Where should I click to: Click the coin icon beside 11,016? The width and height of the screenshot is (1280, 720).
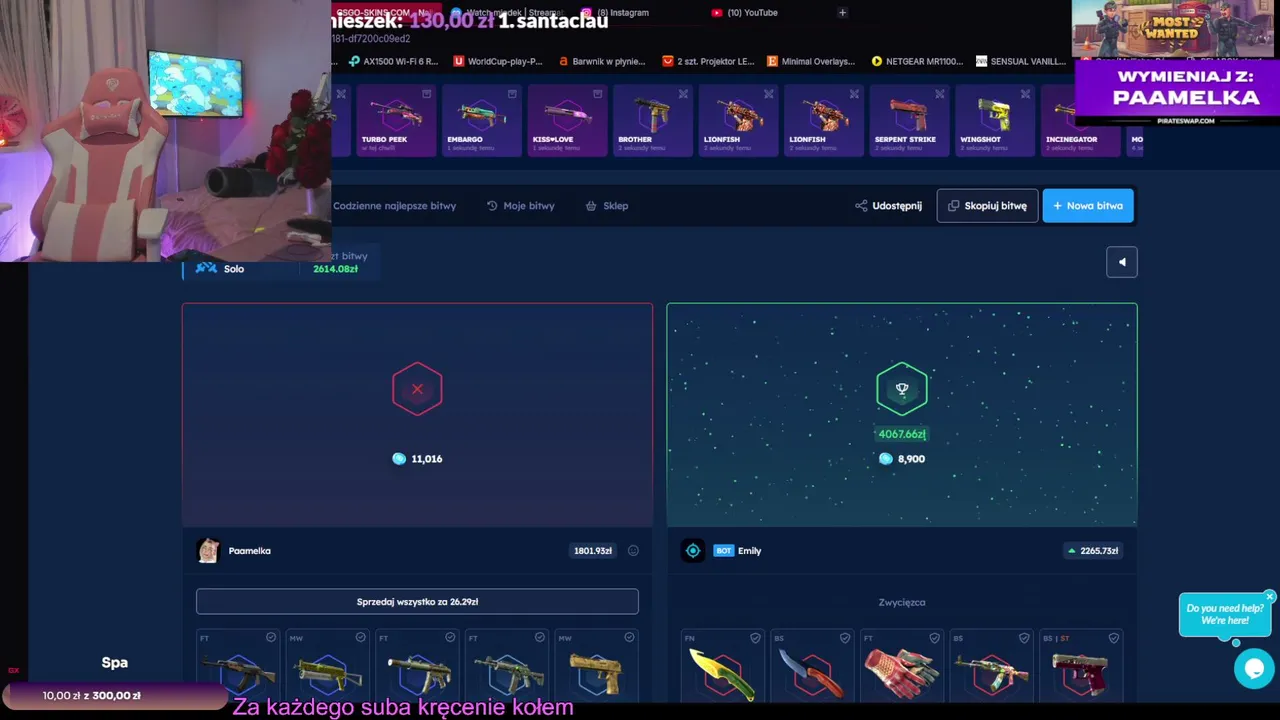tap(399, 459)
